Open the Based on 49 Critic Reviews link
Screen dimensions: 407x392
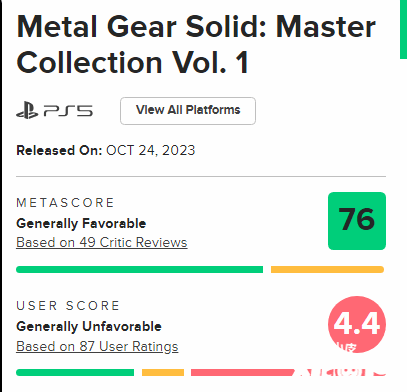[x=102, y=242]
